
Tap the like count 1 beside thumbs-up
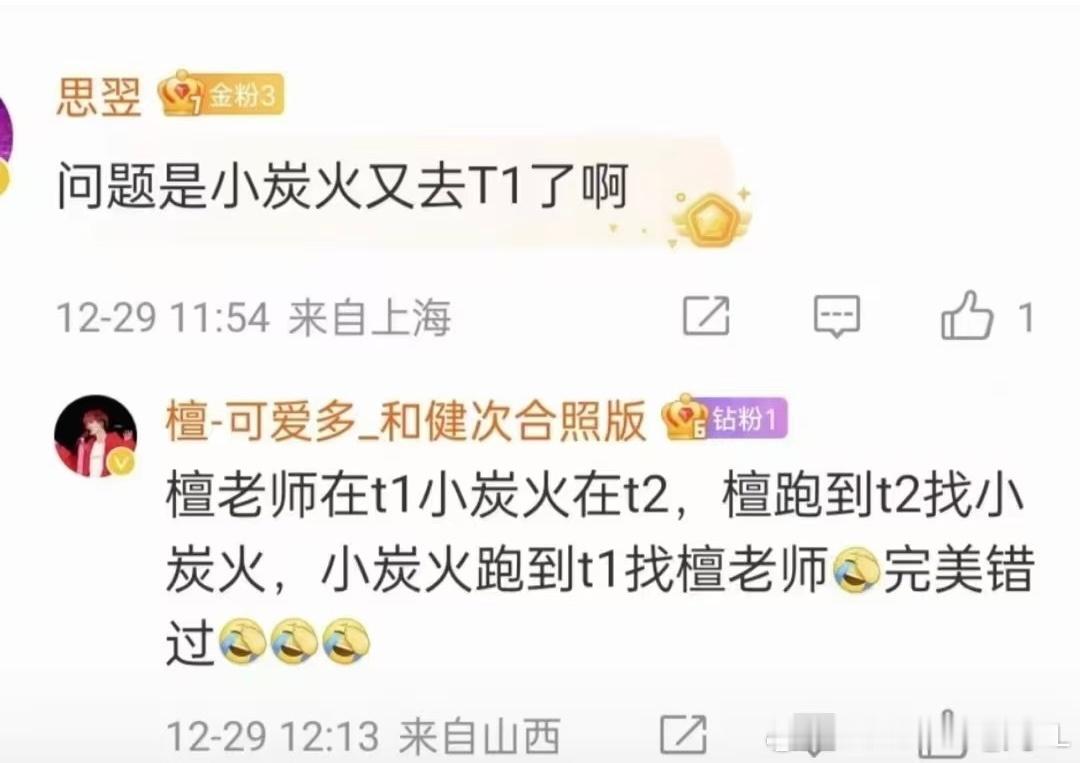[x=1026, y=317]
